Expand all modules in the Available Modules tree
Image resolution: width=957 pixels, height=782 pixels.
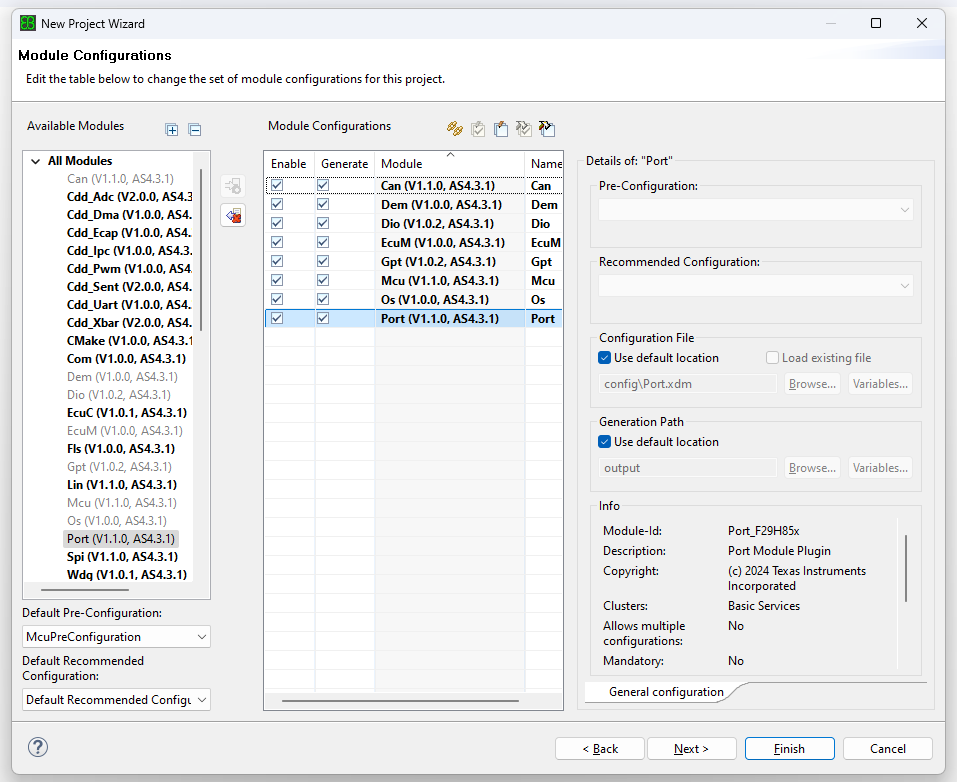tap(172, 129)
